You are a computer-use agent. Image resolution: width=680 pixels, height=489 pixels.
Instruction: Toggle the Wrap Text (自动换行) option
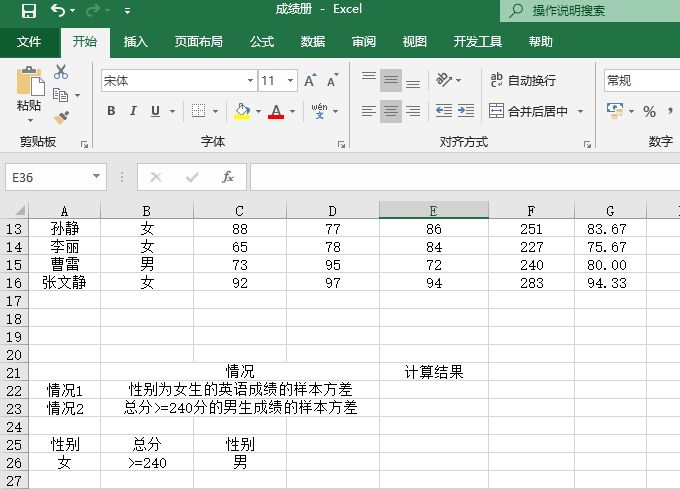(x=521, y=81)
